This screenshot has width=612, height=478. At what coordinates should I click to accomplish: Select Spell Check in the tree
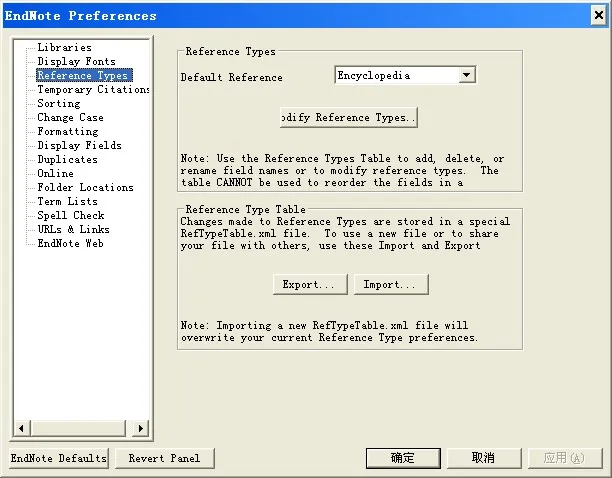click(x=71, y=216)
